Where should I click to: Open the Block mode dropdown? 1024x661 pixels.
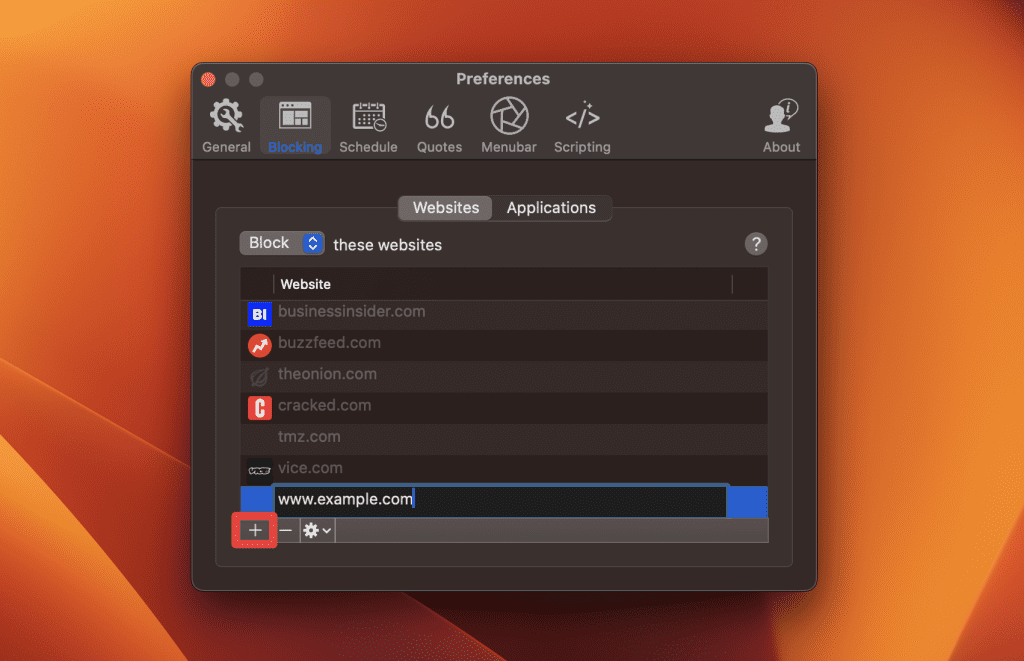point(282,243)
